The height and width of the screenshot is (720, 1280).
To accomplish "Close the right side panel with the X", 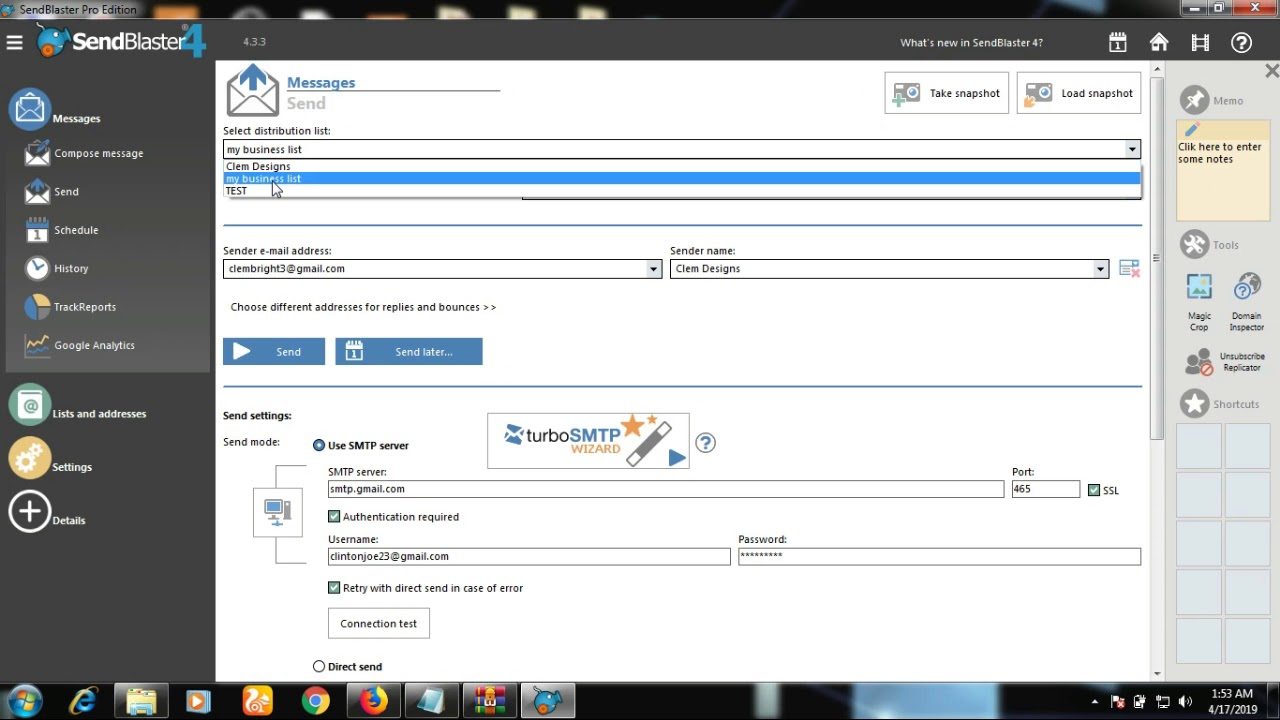I will click(1271, 71).
